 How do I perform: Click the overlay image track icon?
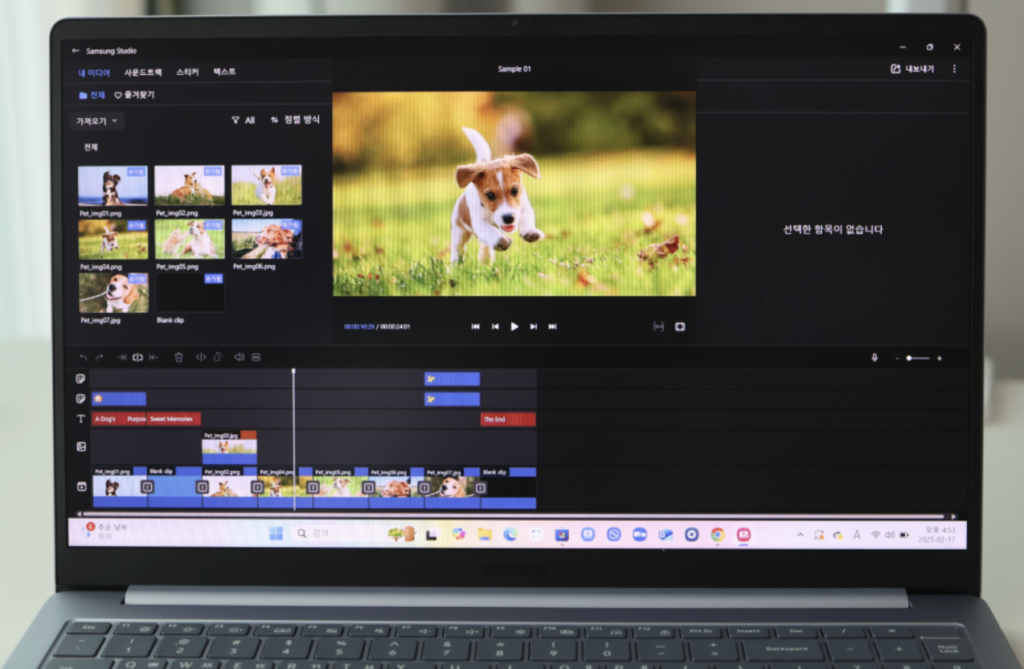[81, 447]
